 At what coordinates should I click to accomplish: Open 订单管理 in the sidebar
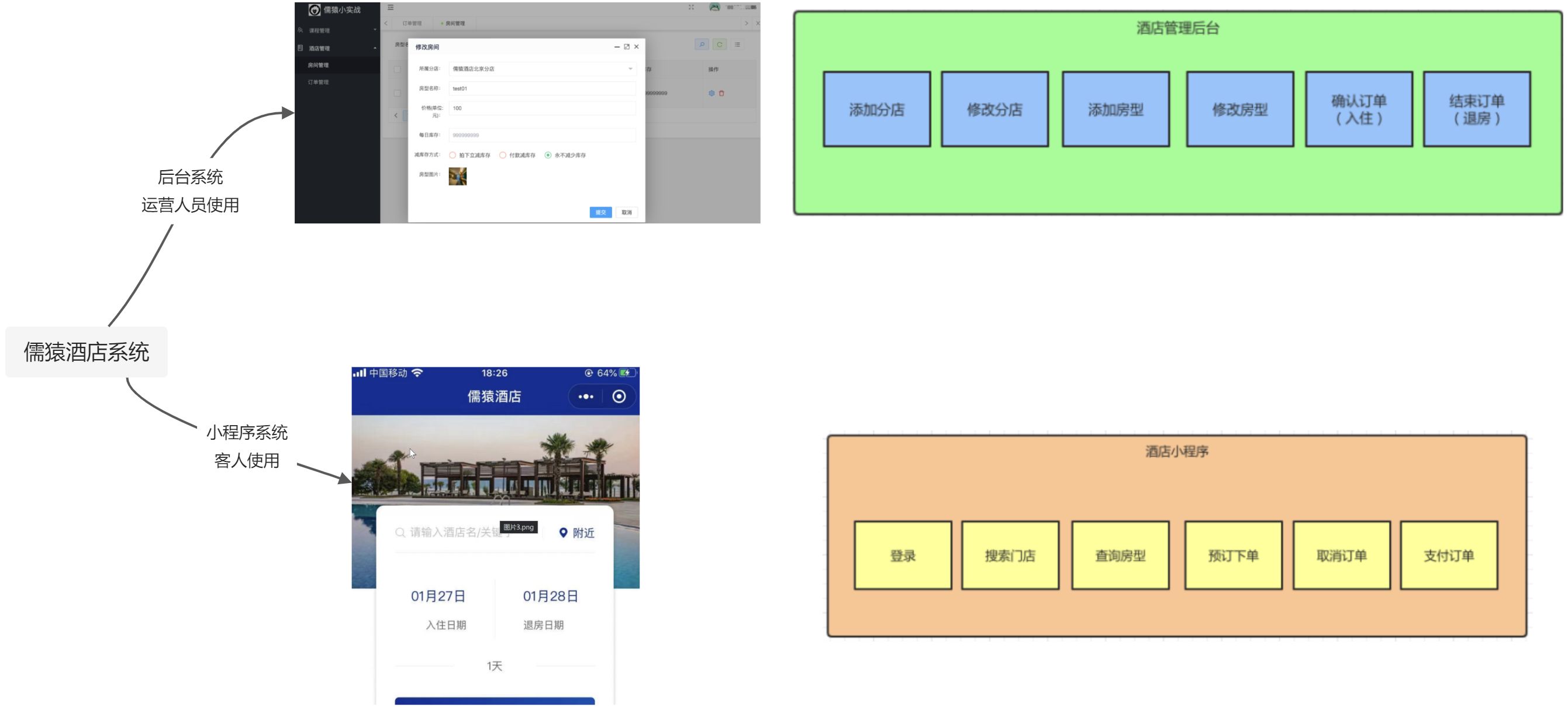coord(319,82)
